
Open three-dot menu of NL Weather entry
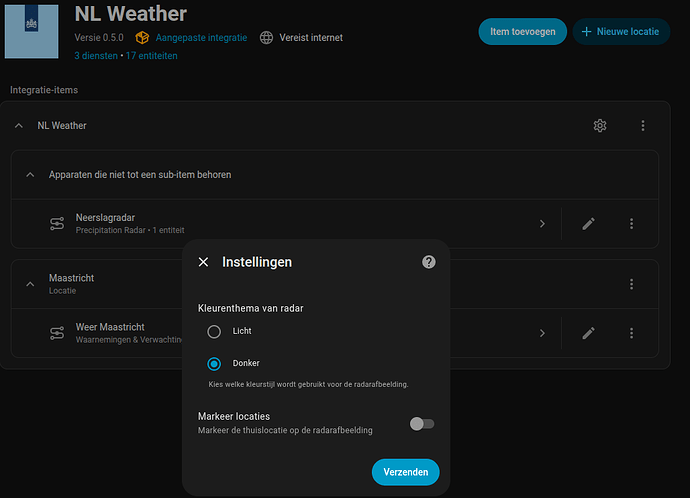pyautogui.click(x=643, y=126)
